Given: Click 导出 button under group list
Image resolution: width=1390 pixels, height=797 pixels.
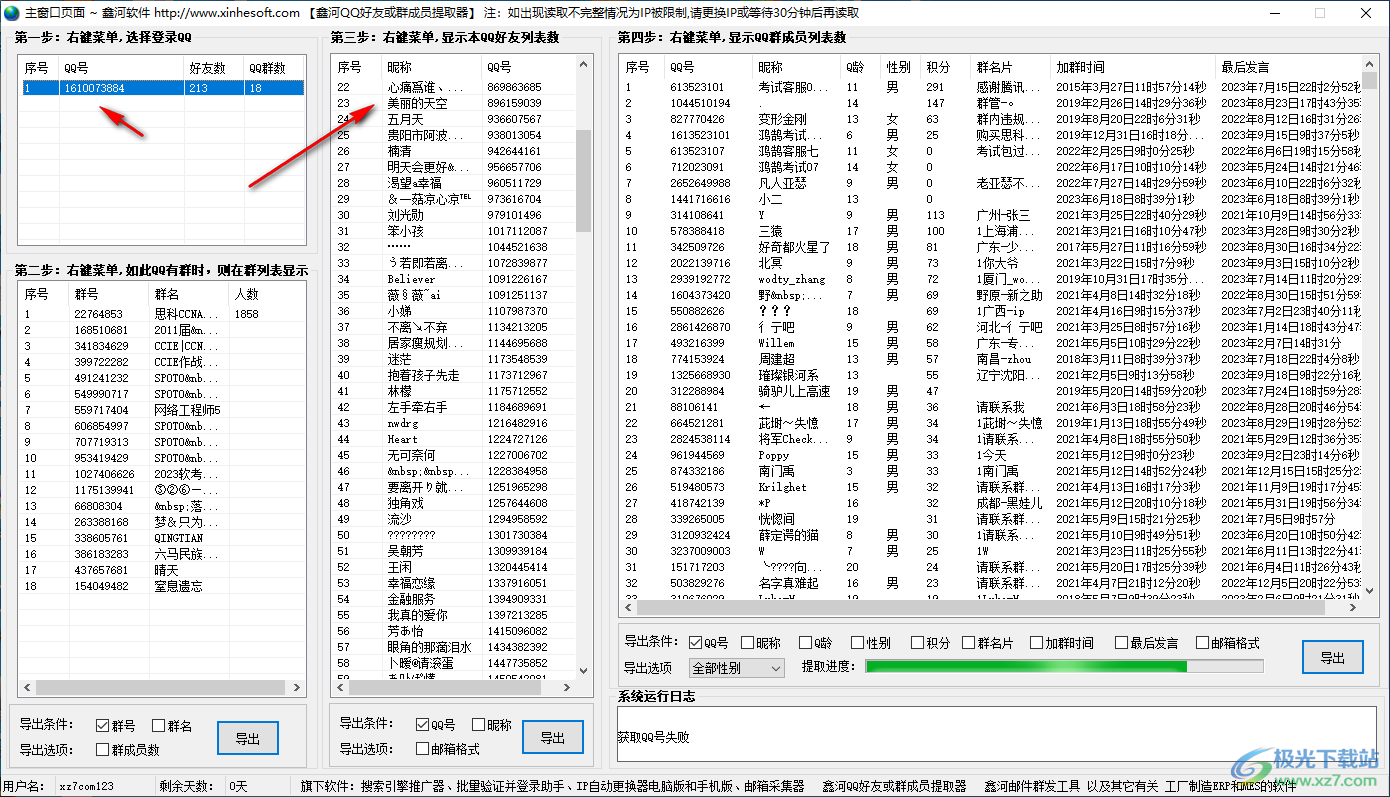Looking at the screenshot, I should click(x=248, y=739).
